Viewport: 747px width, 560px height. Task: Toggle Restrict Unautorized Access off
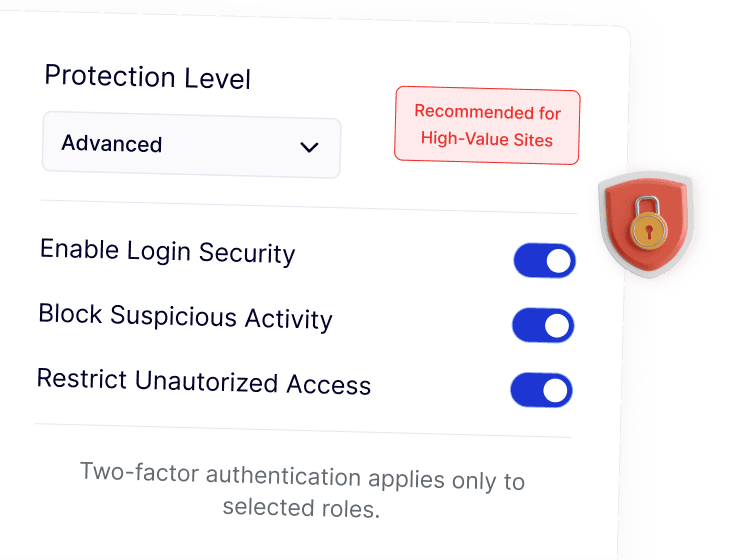(541, 390)
